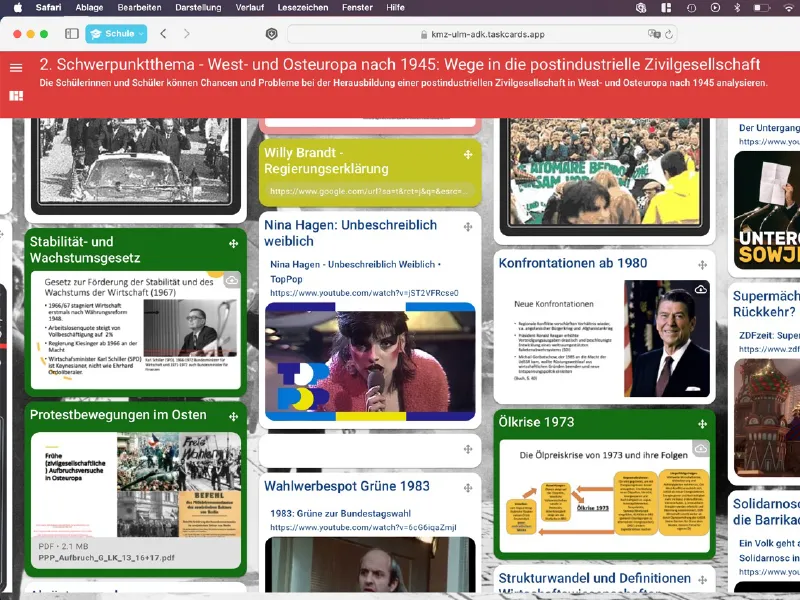Open the Willy Brandt Google URL link

[x=365, y=191]
